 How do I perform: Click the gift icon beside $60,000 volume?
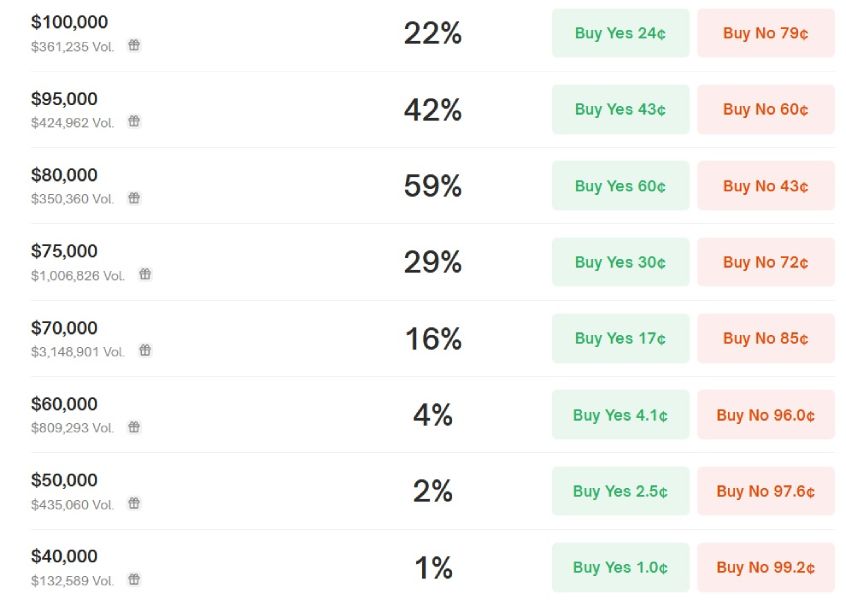click(134, 427)
